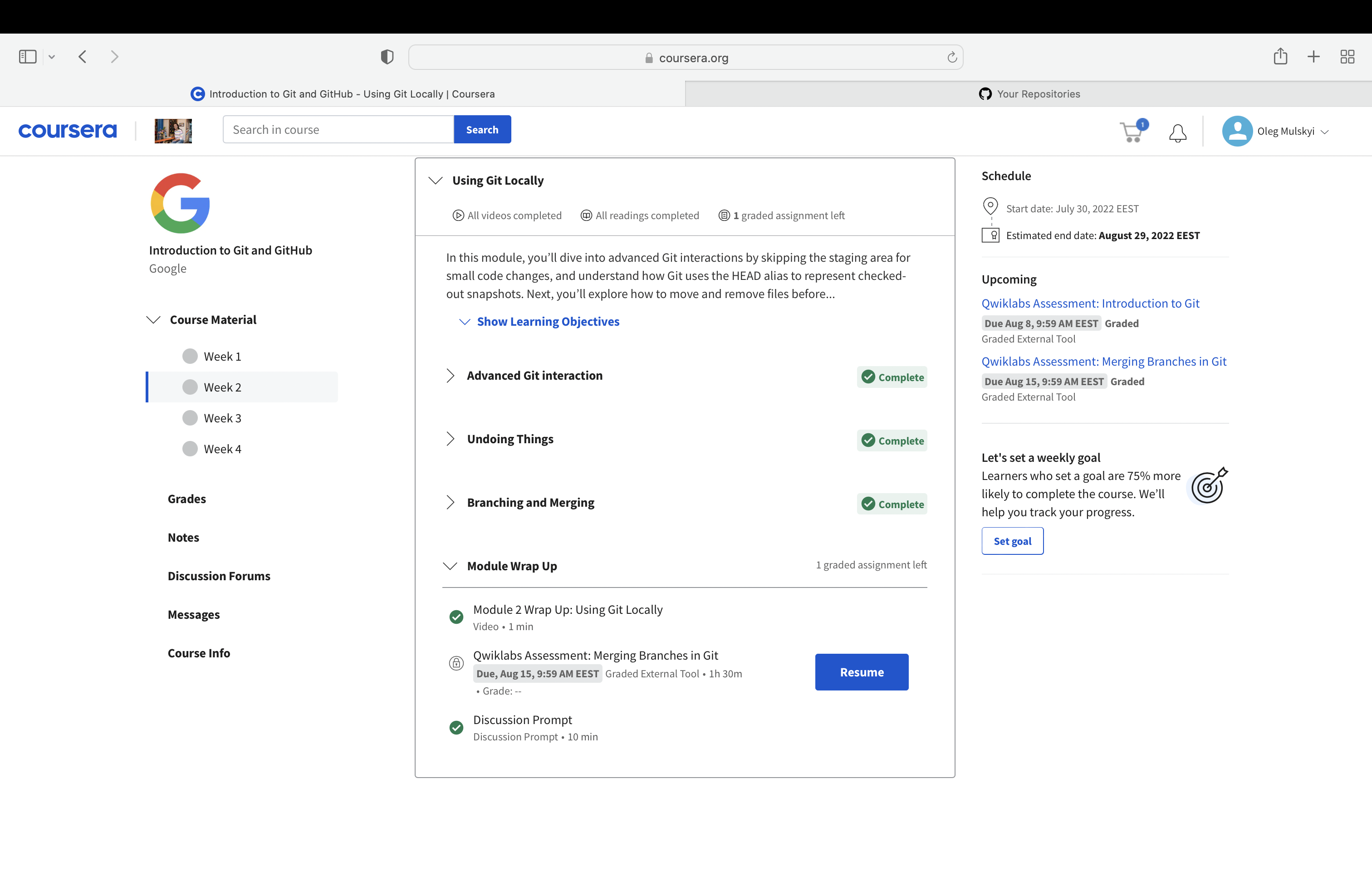
Task: Open the notifications bell
Action: coord(1177,132)
